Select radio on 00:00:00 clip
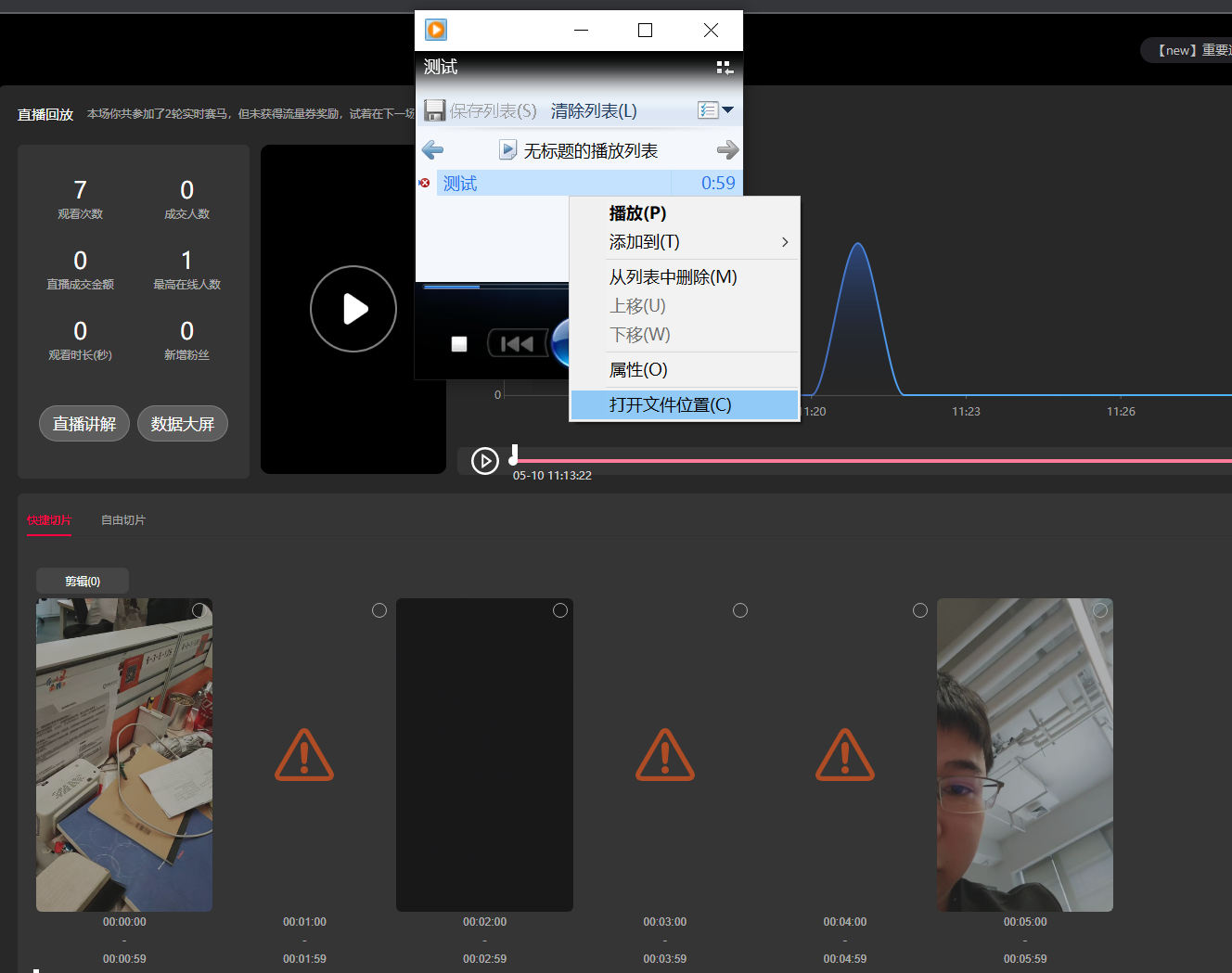The image size is (1232, 973). [199, 610]
